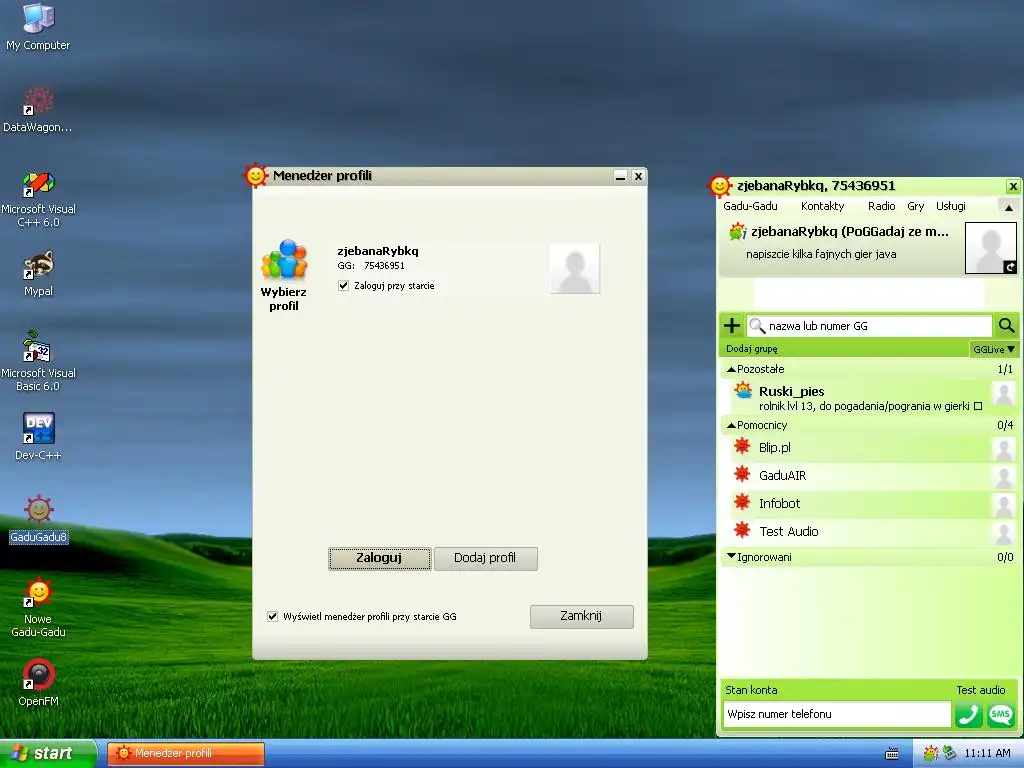Open Nowe Gadu-Gadu desktop shortcut
The width and height of the screenshot is (1024, 768).
(x=38, y=607)
